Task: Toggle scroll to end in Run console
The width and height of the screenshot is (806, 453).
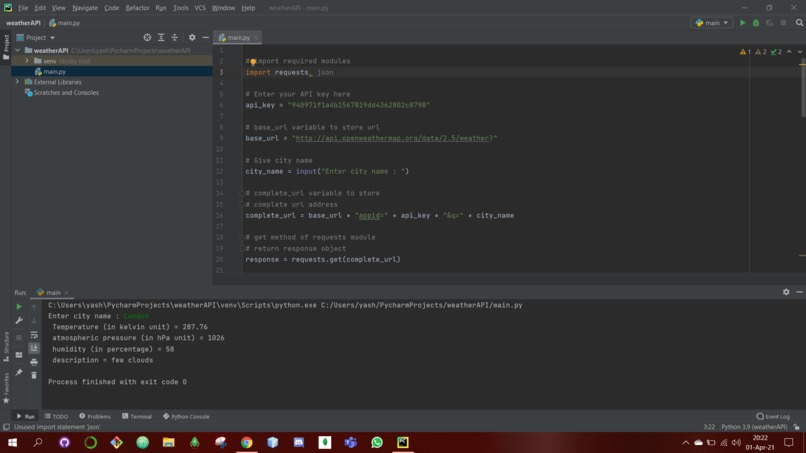Action: click(x=34, y=348)
